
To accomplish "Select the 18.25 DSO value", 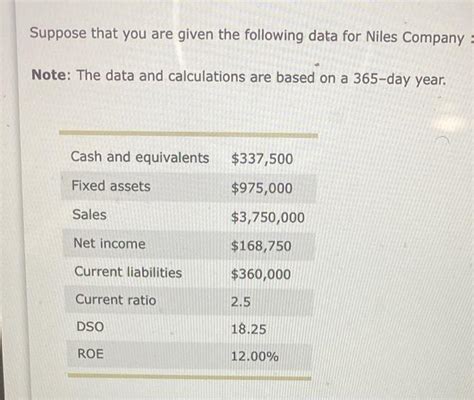I will tap(248, 329).
